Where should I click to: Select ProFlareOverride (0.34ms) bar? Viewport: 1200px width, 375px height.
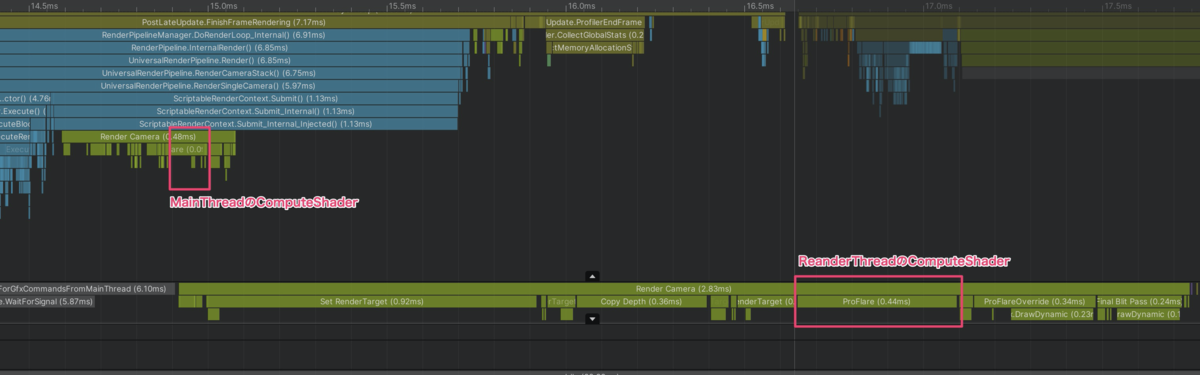pos(1034,301)
